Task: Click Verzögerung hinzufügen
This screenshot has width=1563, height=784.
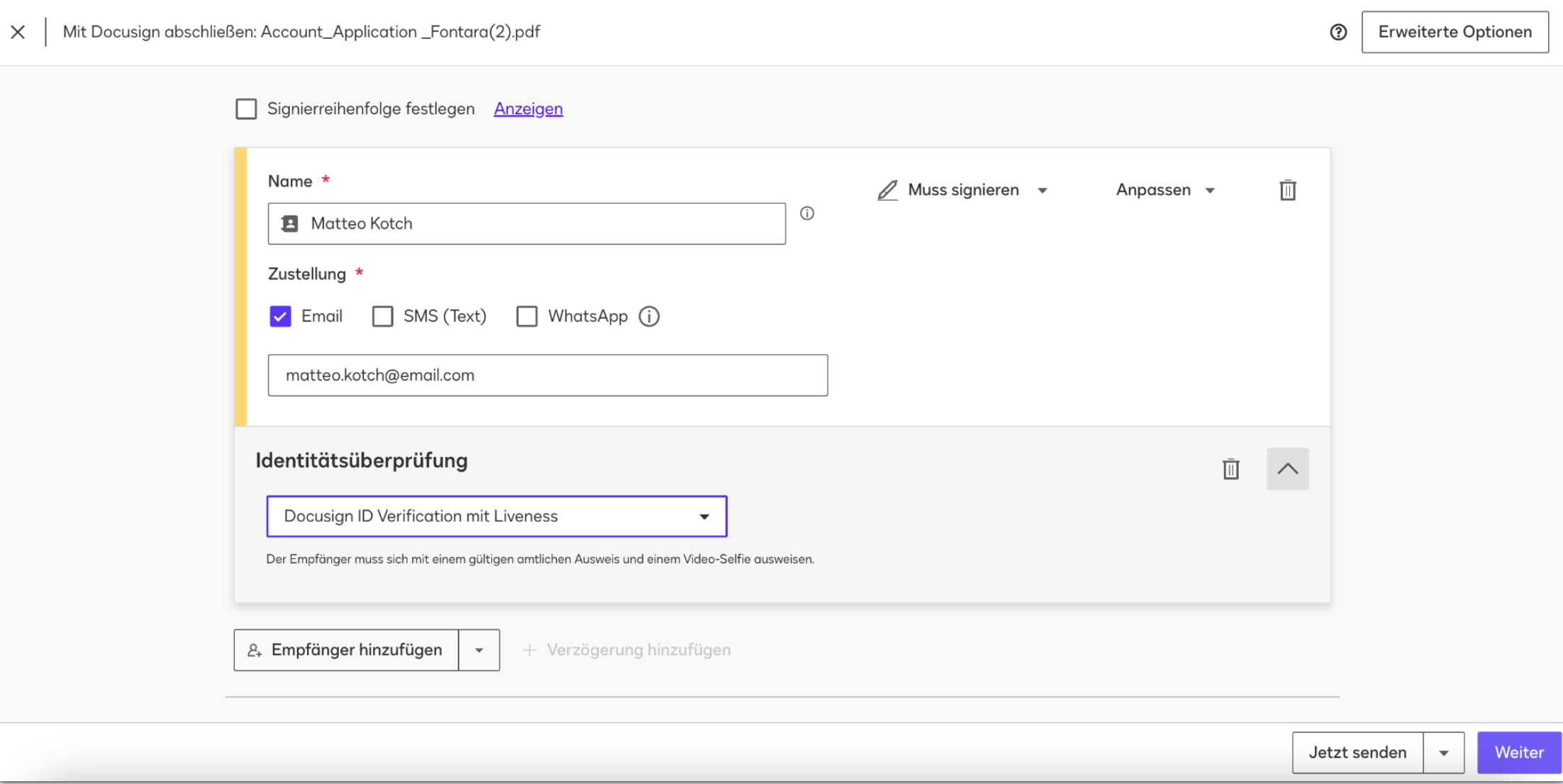Action: click(626, 650)
